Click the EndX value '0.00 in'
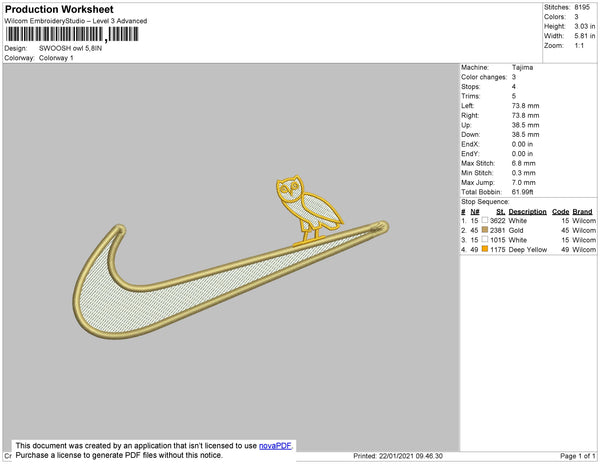 522,144
